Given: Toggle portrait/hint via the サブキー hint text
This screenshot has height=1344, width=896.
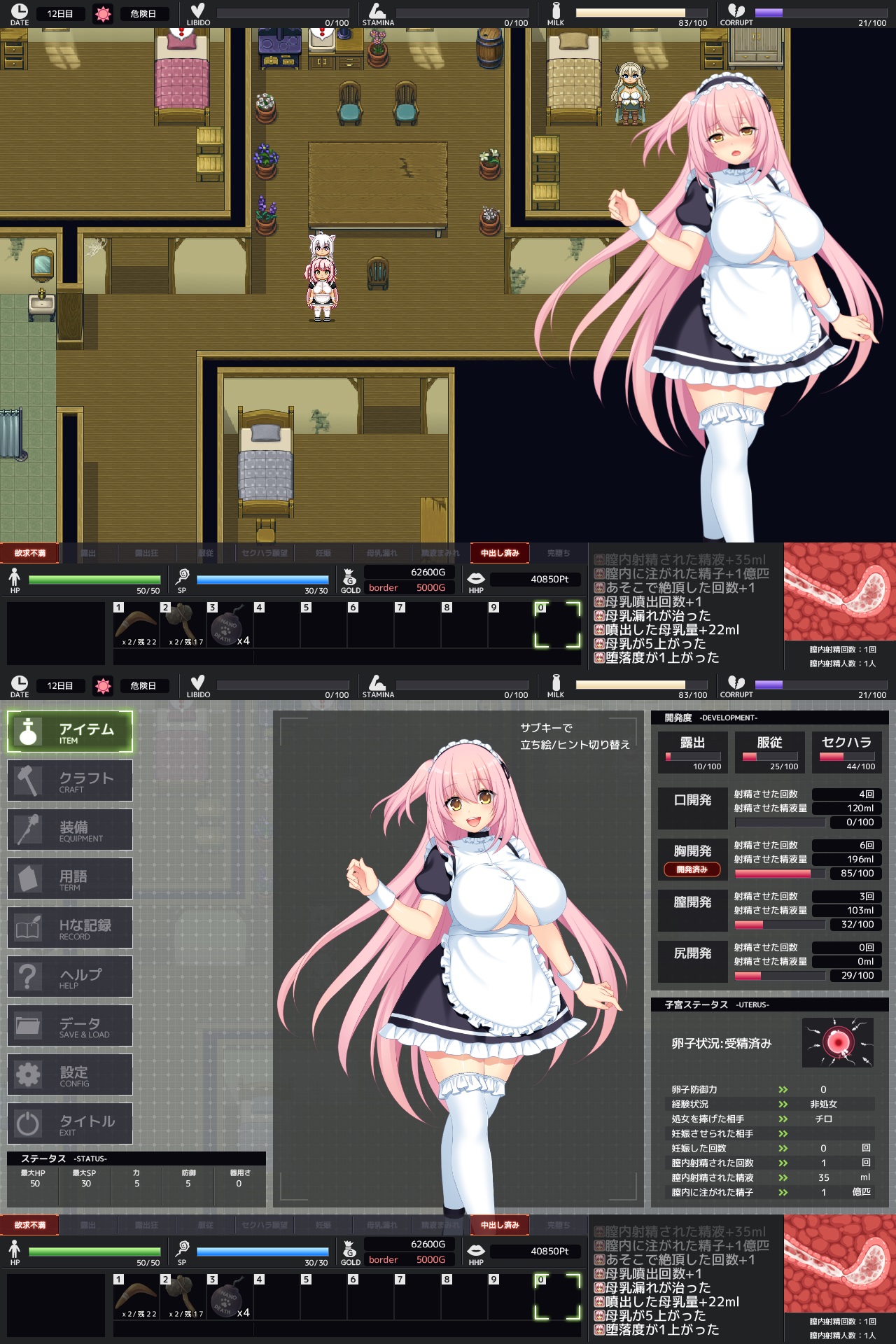Looking at the screenshot, I should (x=574, y=736).
